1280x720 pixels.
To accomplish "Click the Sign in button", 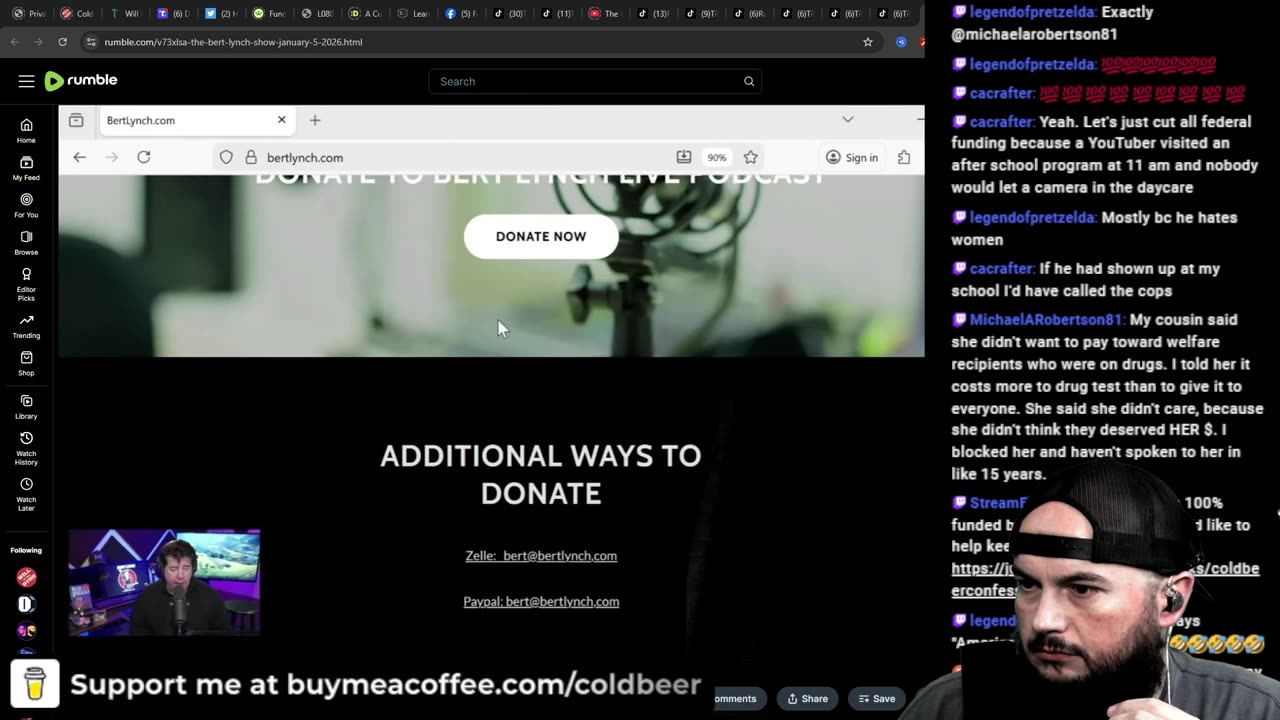I will point(852,157).
